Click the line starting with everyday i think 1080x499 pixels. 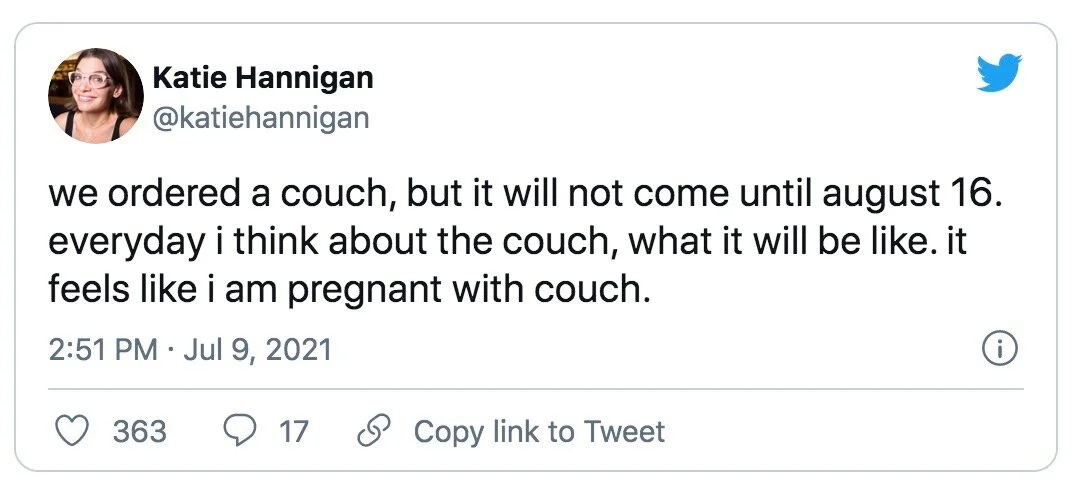click(508, 243)
